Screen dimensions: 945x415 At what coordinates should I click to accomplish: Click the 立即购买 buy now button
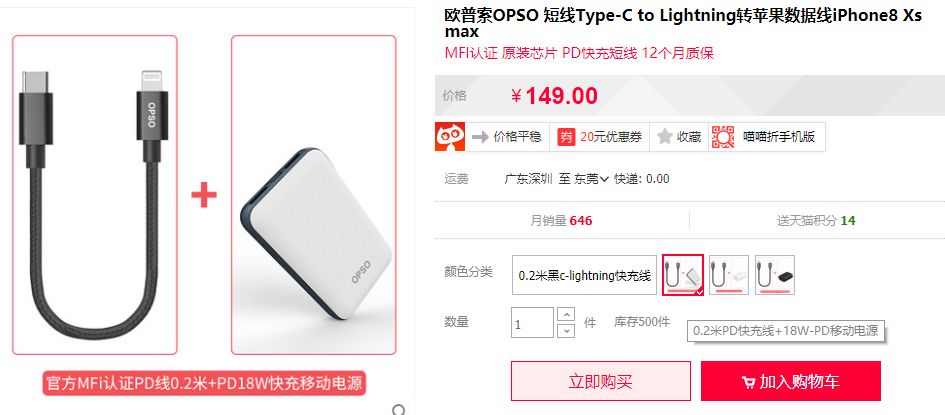point(601,381)
